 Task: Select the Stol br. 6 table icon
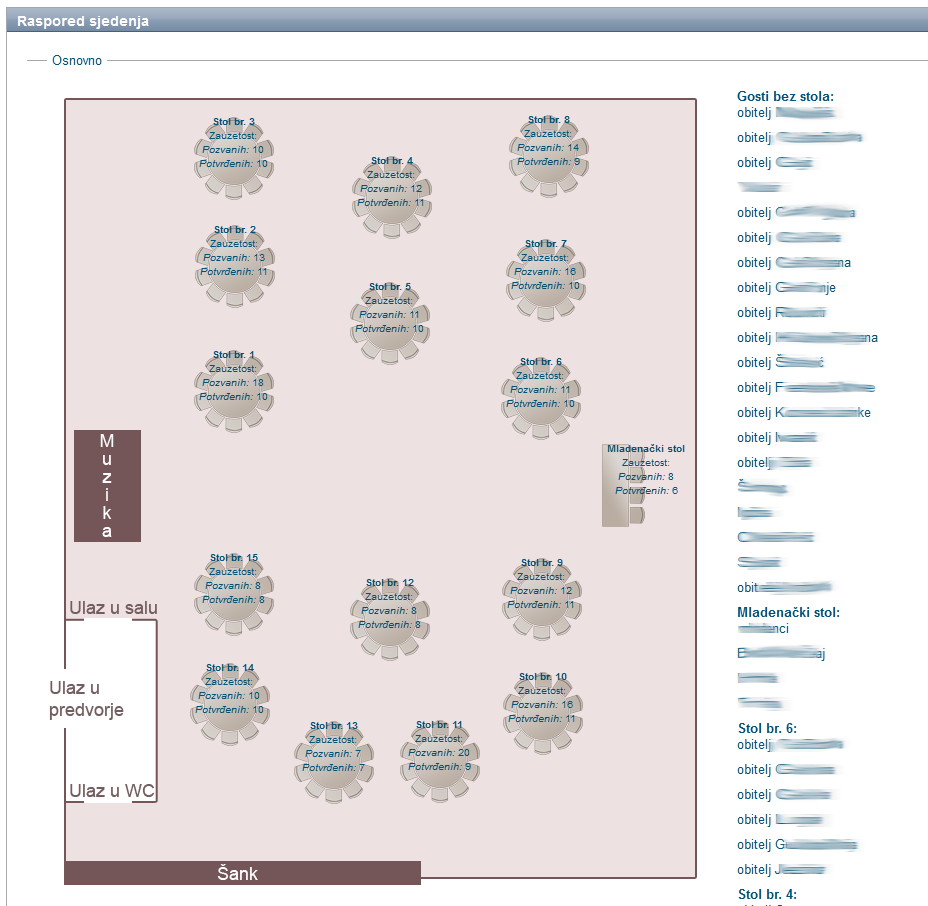(x=540, y=397)
